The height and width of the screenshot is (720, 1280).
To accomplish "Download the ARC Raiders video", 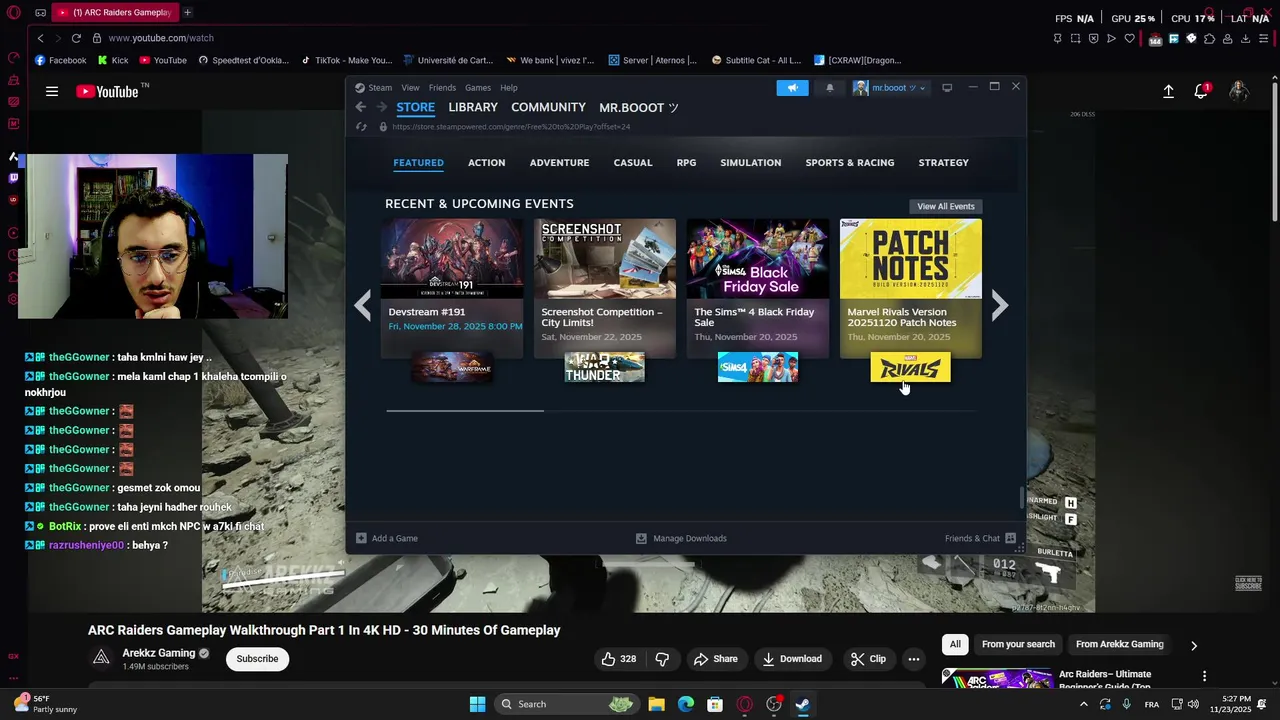I will pos(791,659).
